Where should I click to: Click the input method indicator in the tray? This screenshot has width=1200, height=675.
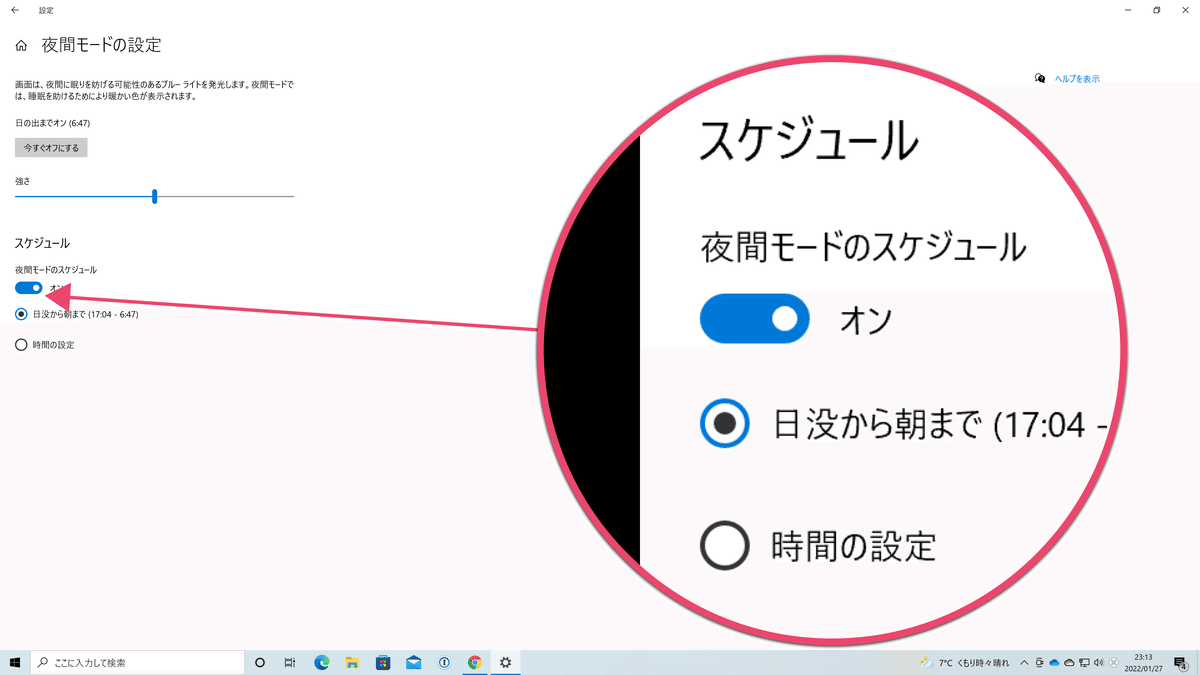[1113, 662]
